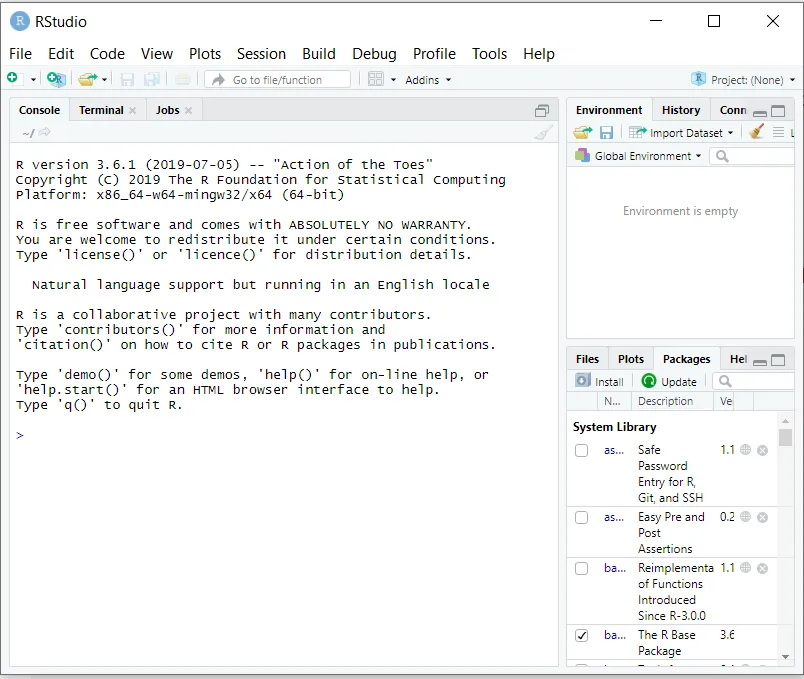804x679 pixels.
Task: Clear the console with the broom icon
Action: (543, 133)
